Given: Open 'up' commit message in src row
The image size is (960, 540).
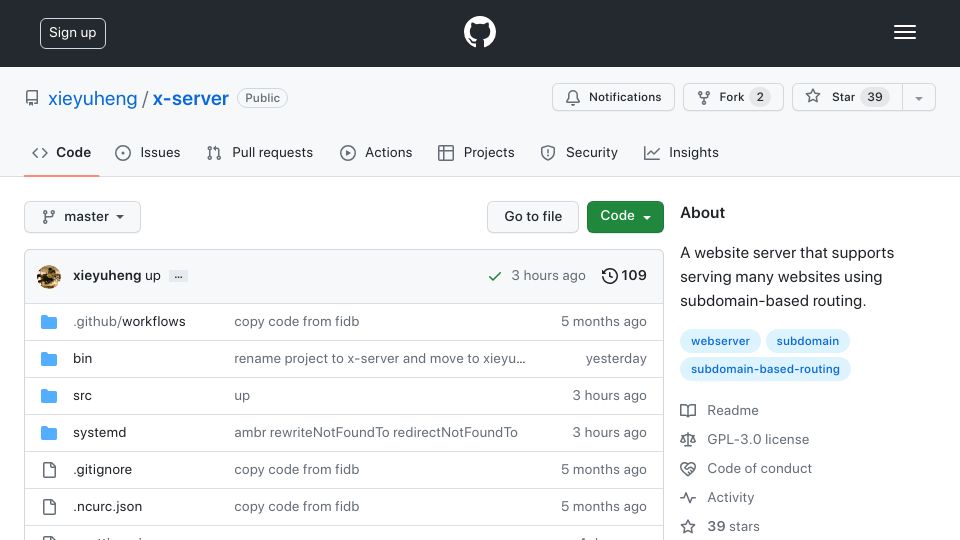Looking at the screenshot, I should click(242, 396).
